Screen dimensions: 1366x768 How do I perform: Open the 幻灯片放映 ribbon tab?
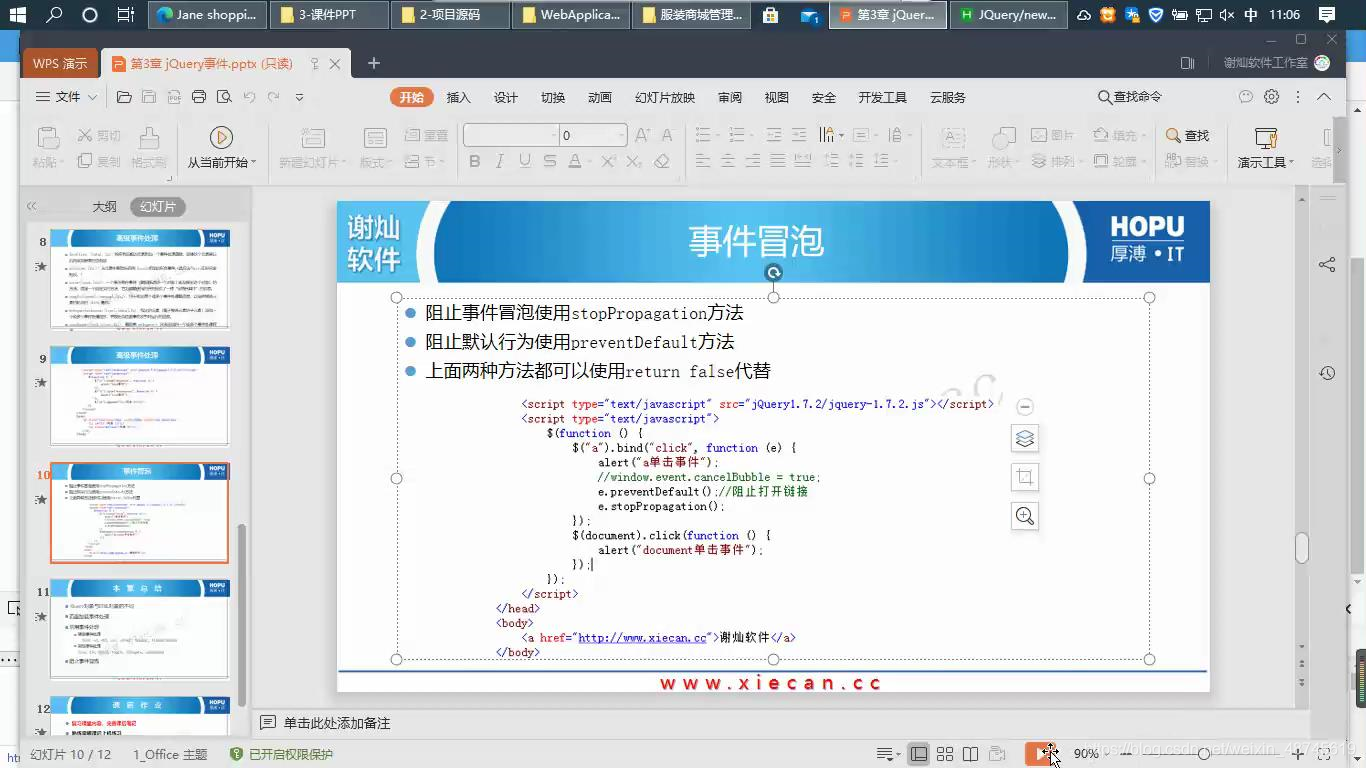(x=665, y=97)
